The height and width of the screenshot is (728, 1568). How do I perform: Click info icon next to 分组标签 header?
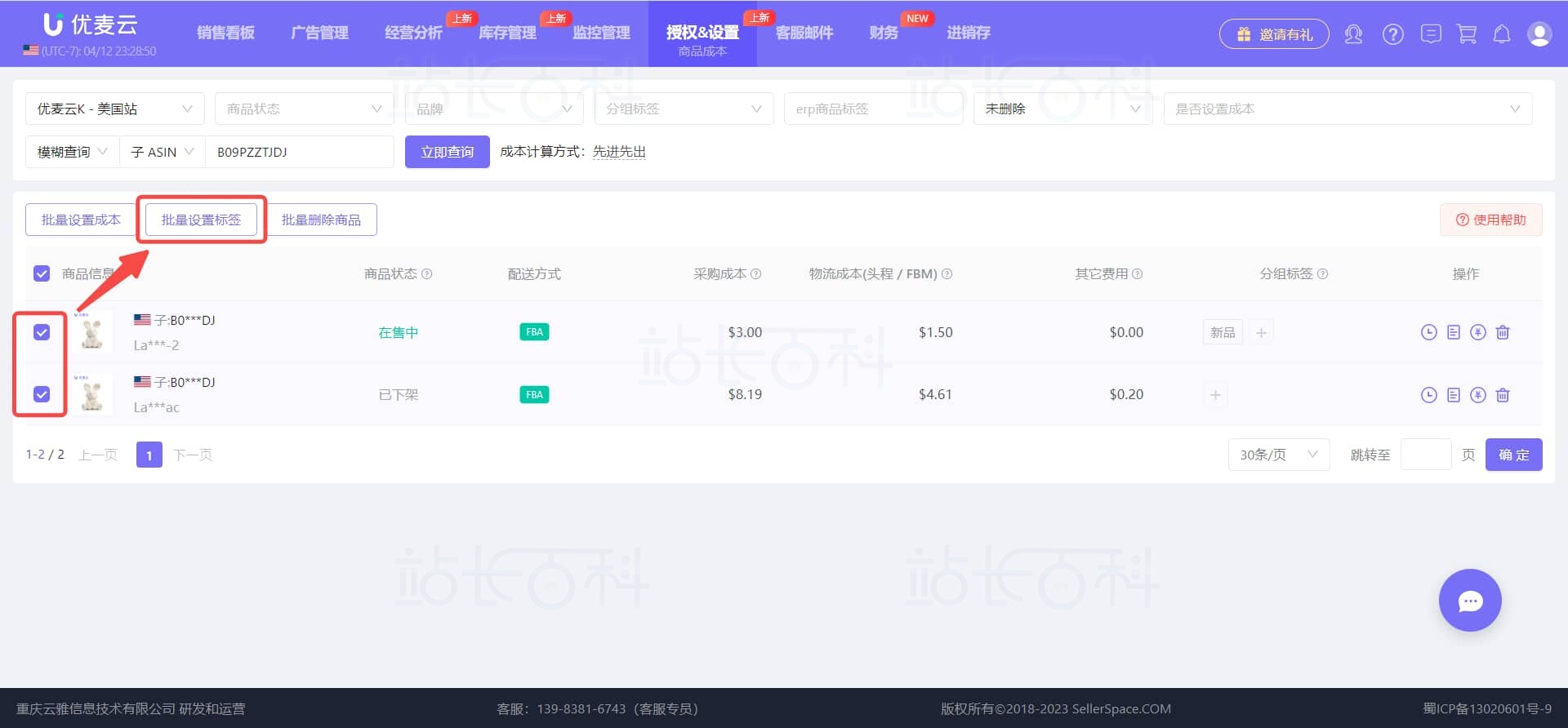point(1322,274)
